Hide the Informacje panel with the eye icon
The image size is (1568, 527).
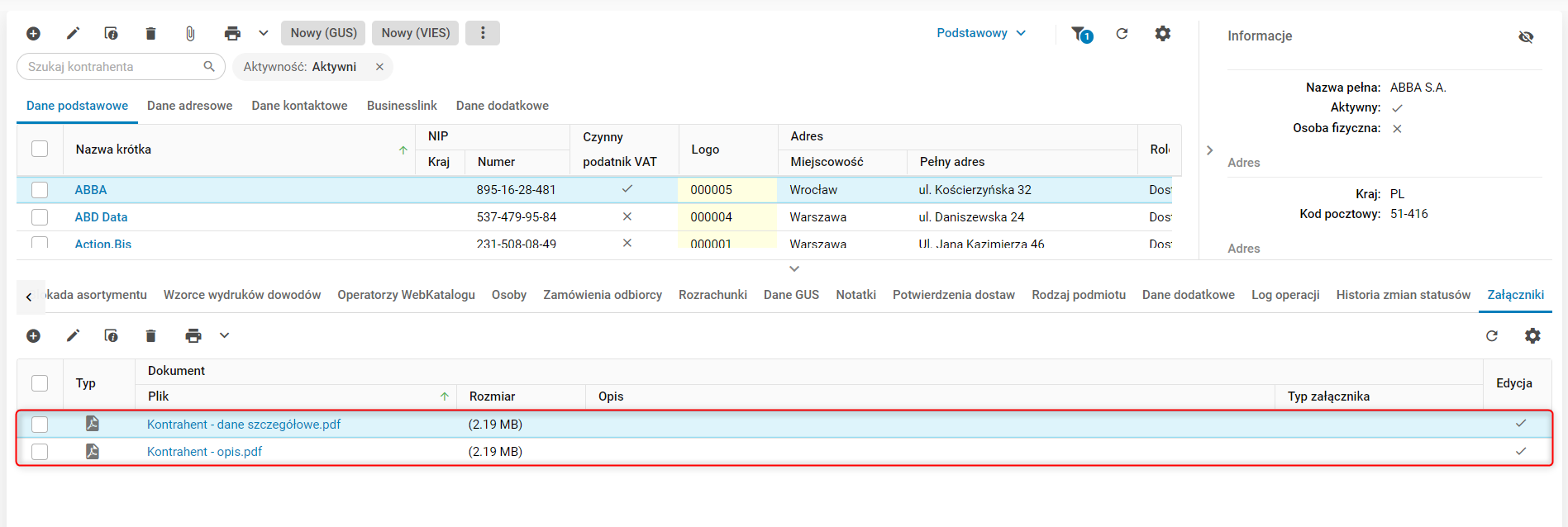(1526, 36)
